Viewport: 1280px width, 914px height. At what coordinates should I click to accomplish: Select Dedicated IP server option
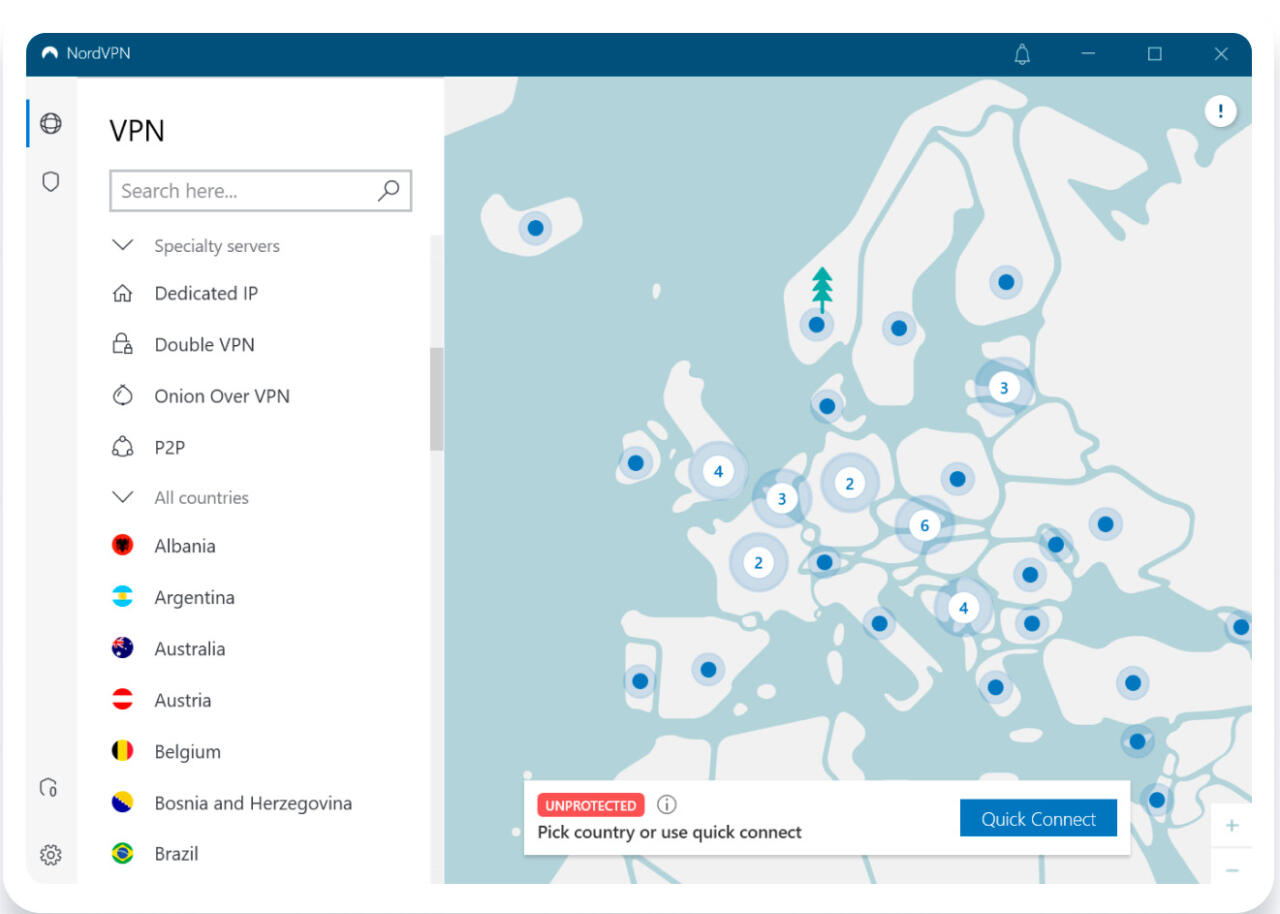coord(206,293)
